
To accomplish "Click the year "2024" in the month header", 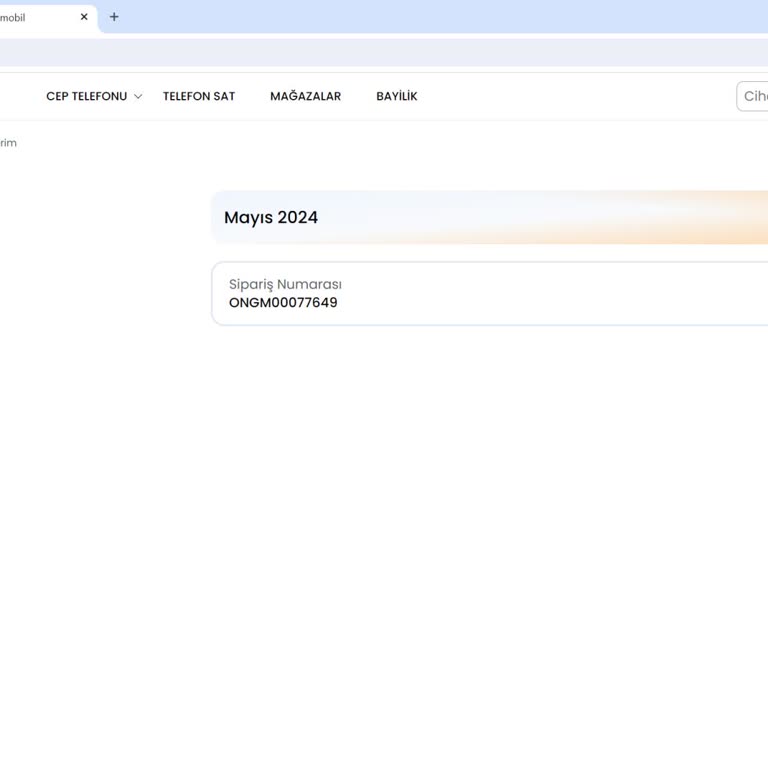I will [x=298, y=218].
